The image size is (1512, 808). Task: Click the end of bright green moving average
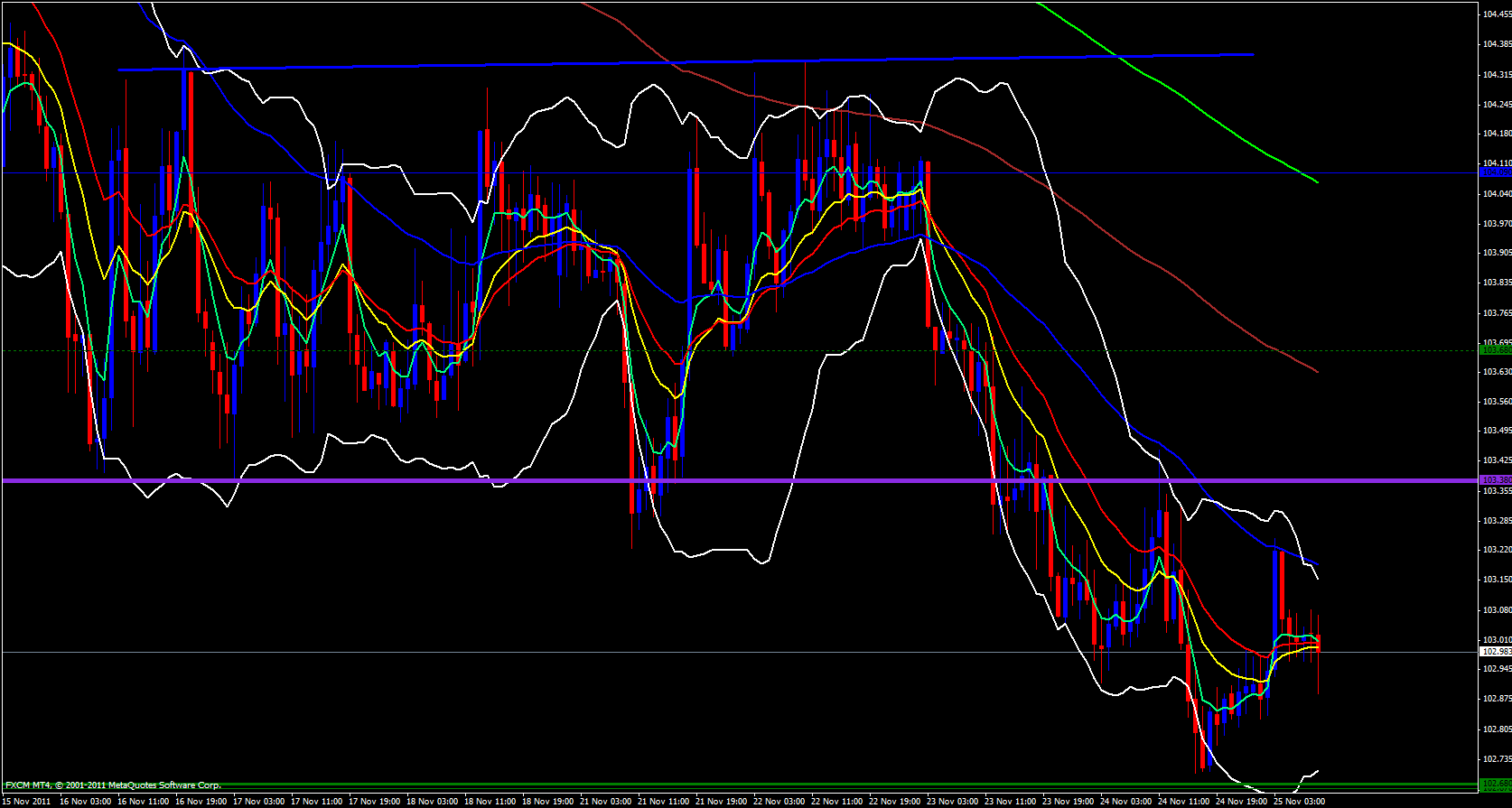[1316, 181]
